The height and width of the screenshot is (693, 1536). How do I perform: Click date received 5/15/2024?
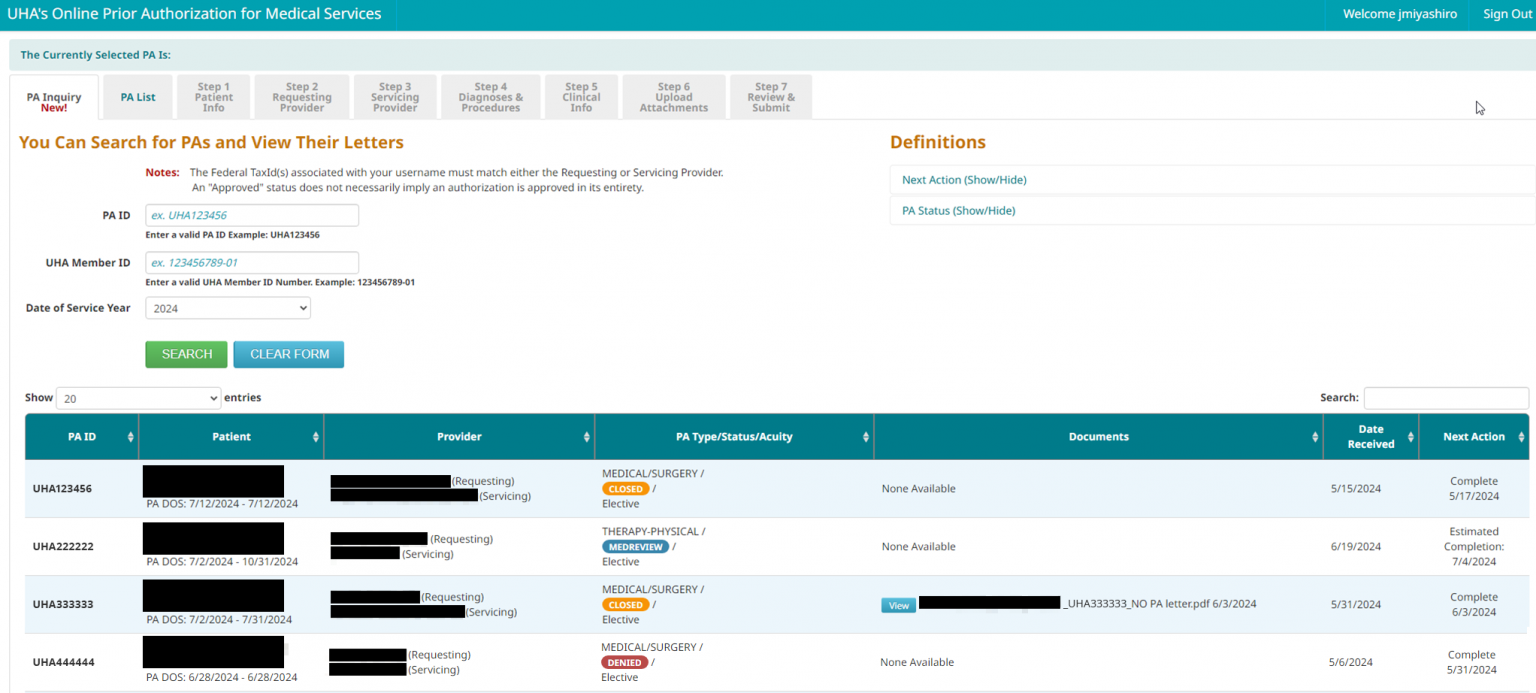click(x=1356, y=489)
